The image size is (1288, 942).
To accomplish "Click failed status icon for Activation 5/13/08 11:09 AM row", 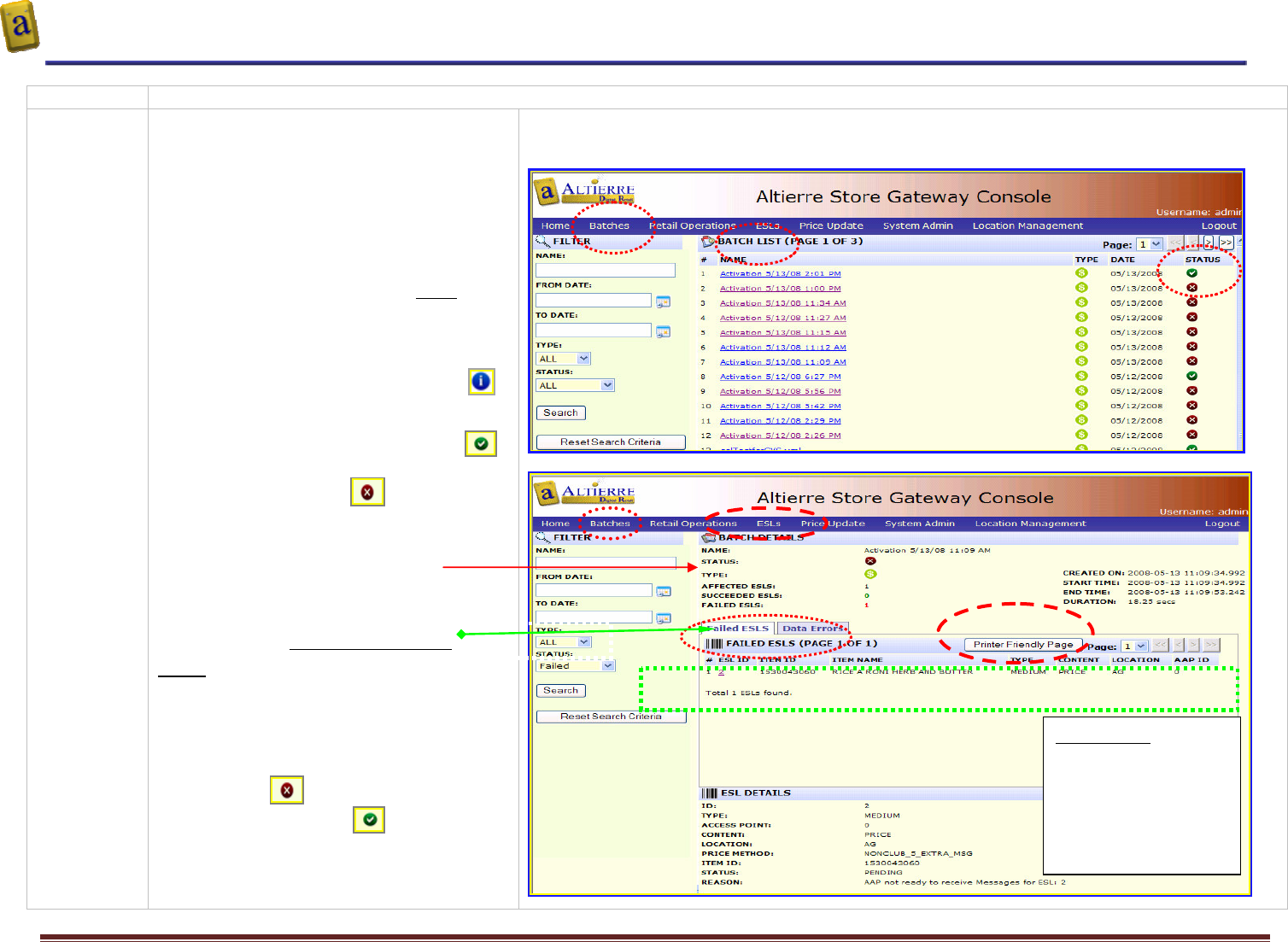I will coord(1191,361).
